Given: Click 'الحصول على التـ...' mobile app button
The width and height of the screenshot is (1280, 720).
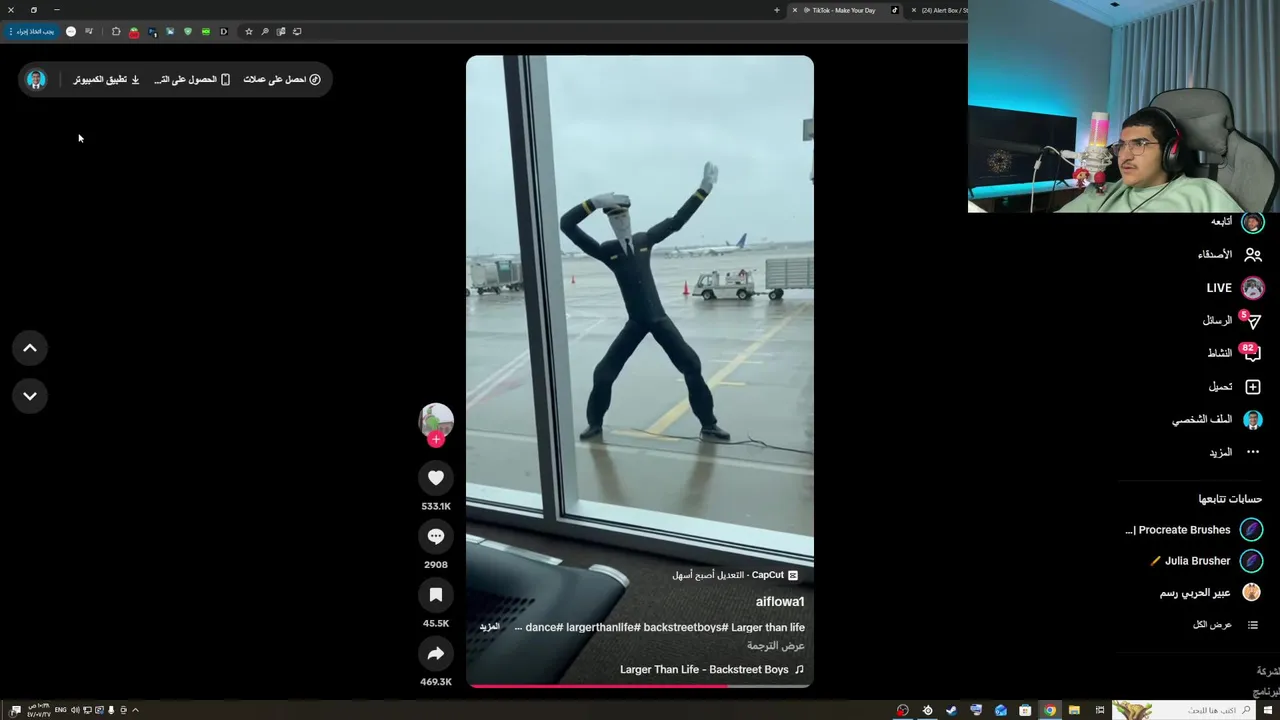Looking at the screenshot, I should (x=192, y=79).
